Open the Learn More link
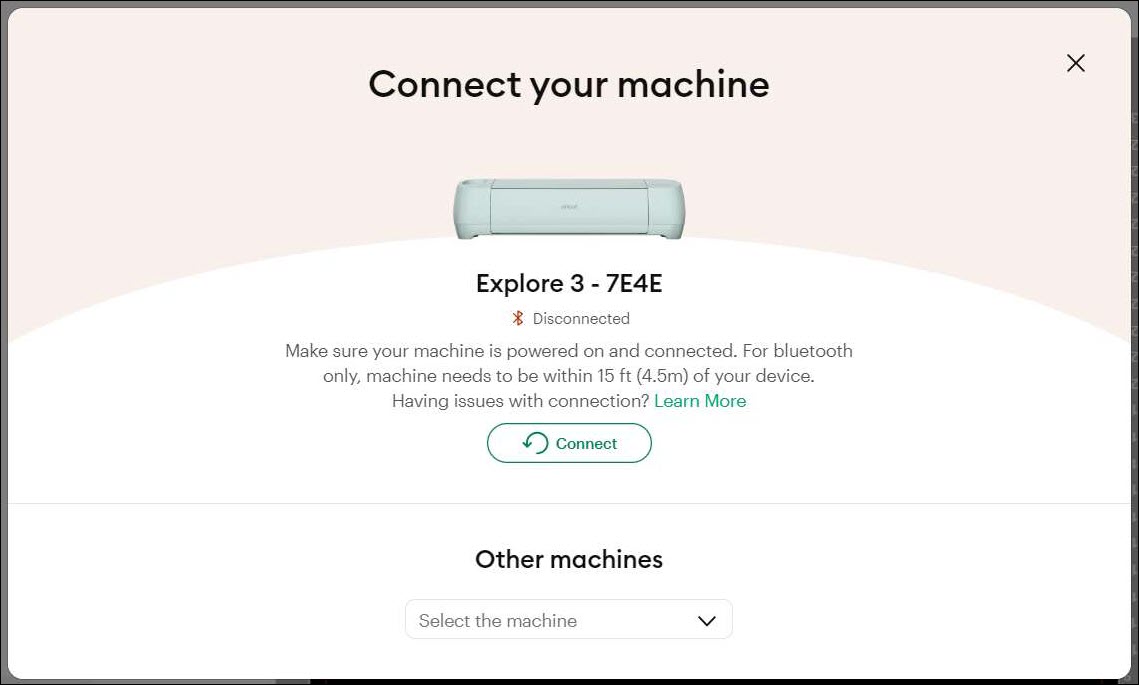Image resolution: width=1139 pixels, height=685 pixels. point(700,400)
